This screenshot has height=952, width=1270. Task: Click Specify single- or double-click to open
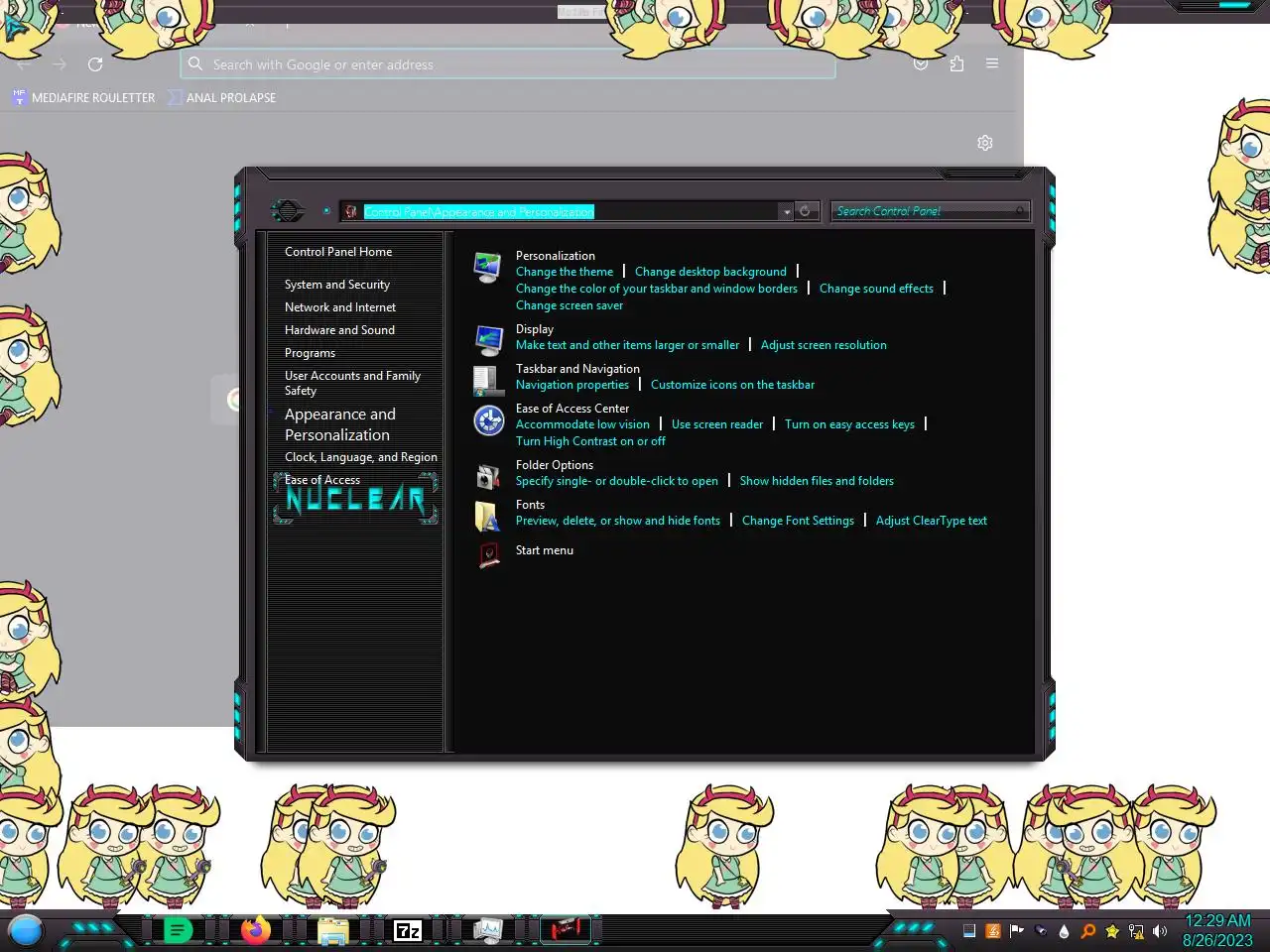(617, 481)
